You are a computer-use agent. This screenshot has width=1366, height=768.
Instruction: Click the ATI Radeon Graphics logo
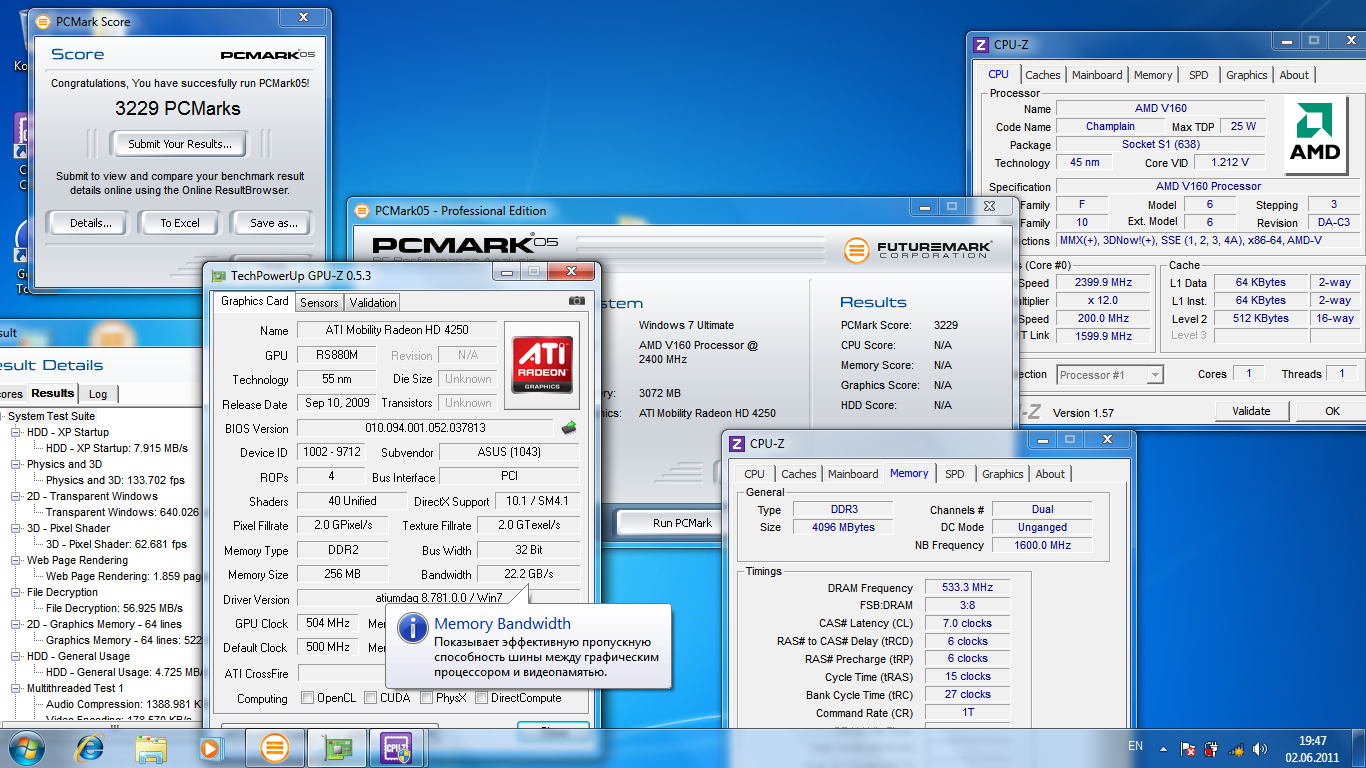[543, 363]
